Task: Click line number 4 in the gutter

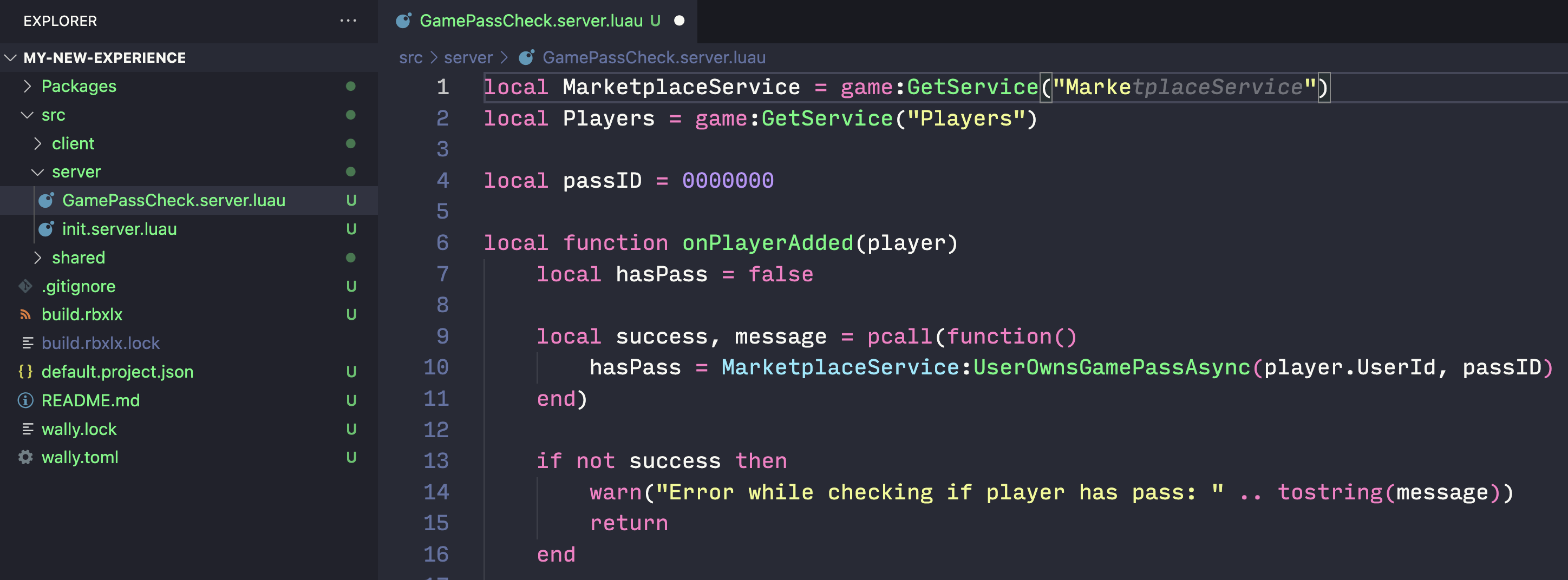Action: (442, 181)
